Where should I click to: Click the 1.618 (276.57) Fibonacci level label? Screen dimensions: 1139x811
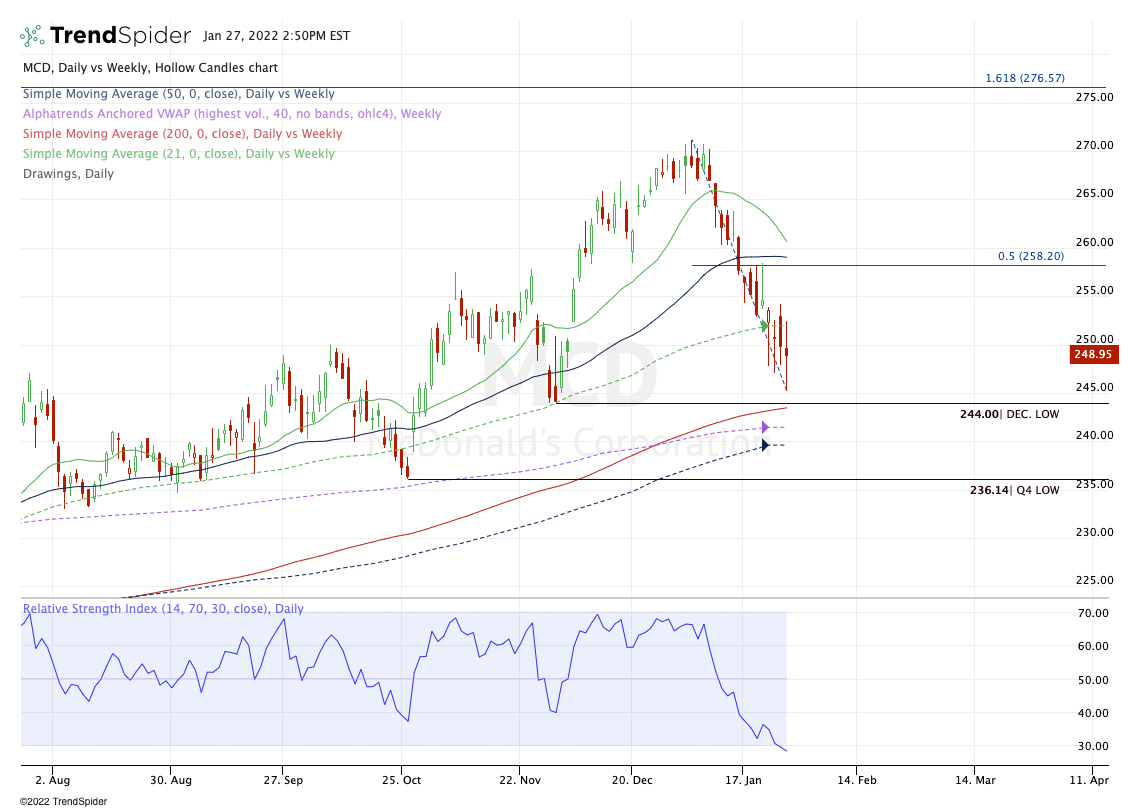coord(1025,78)
